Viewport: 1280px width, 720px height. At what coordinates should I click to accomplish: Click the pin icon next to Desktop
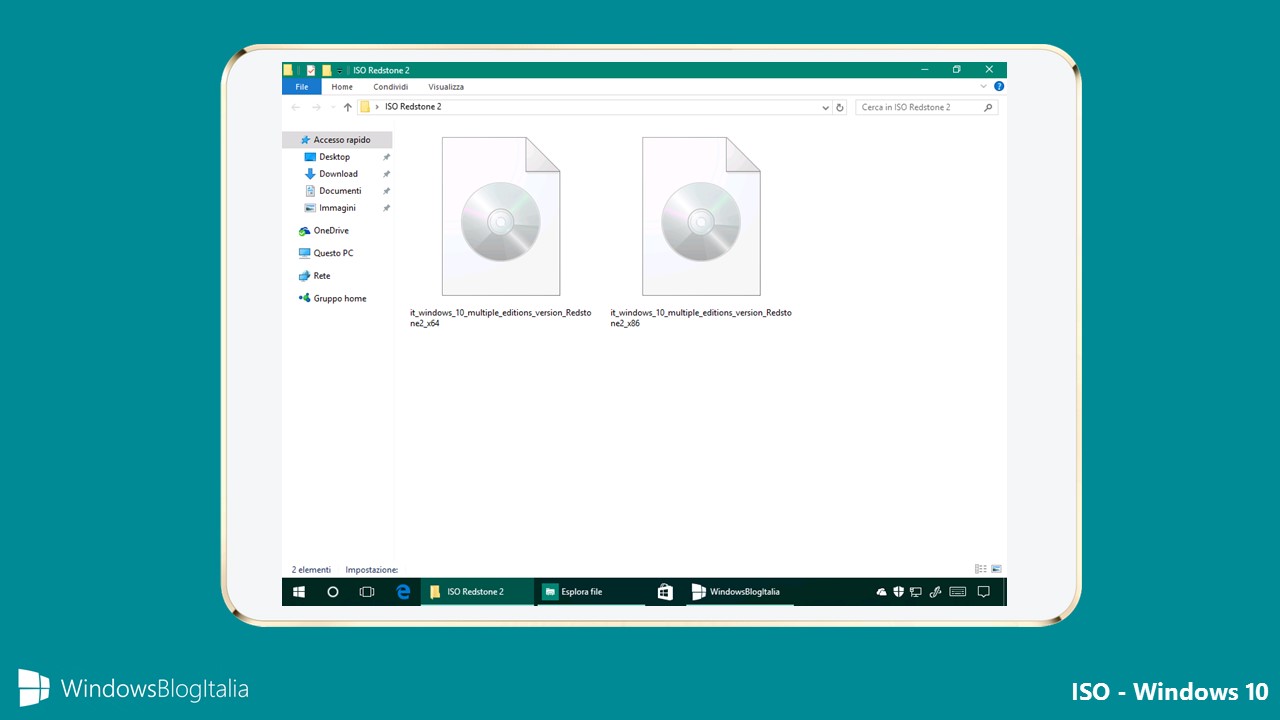(386, 157)
